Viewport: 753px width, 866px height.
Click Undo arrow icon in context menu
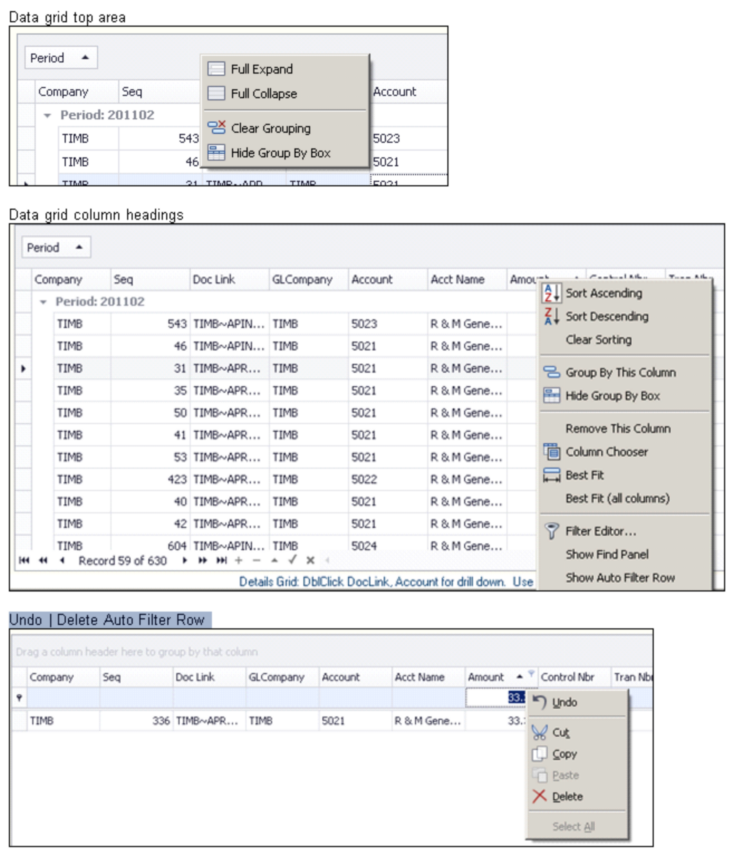(x=539, y=703)
